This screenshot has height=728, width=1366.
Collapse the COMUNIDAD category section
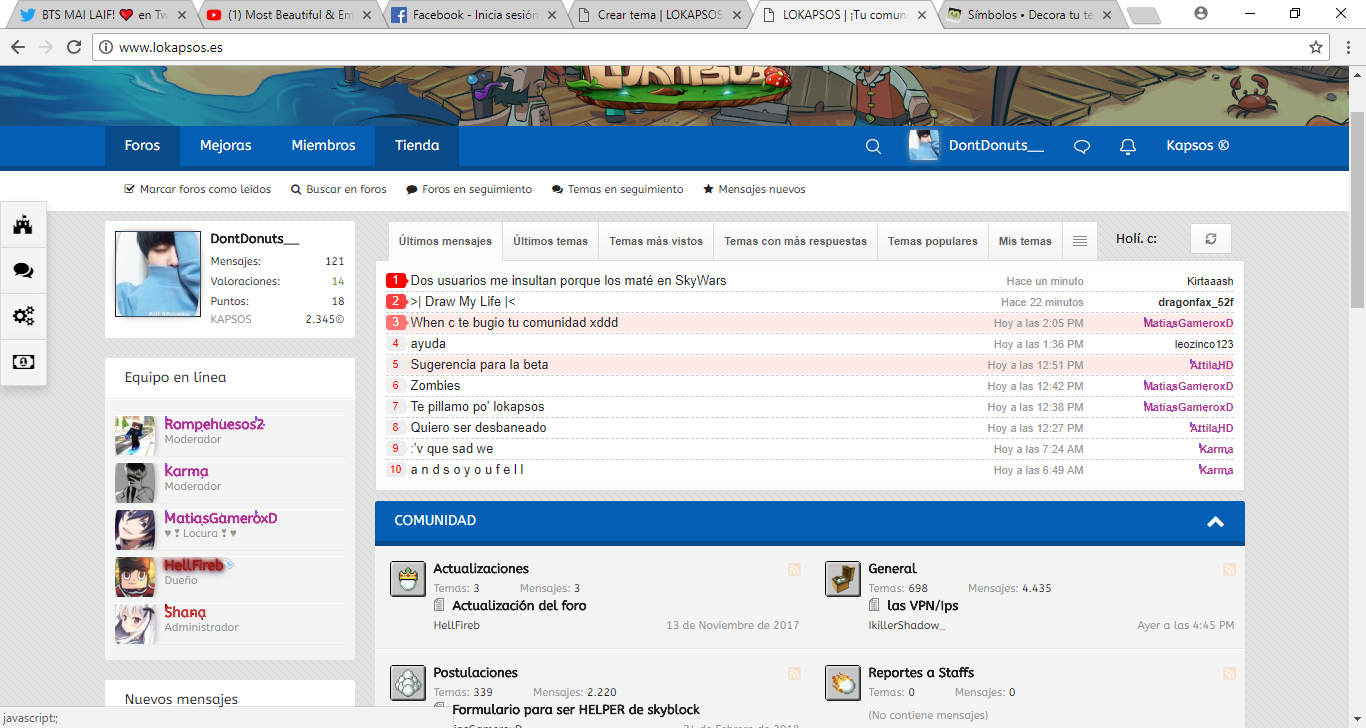coord(1215,521)
